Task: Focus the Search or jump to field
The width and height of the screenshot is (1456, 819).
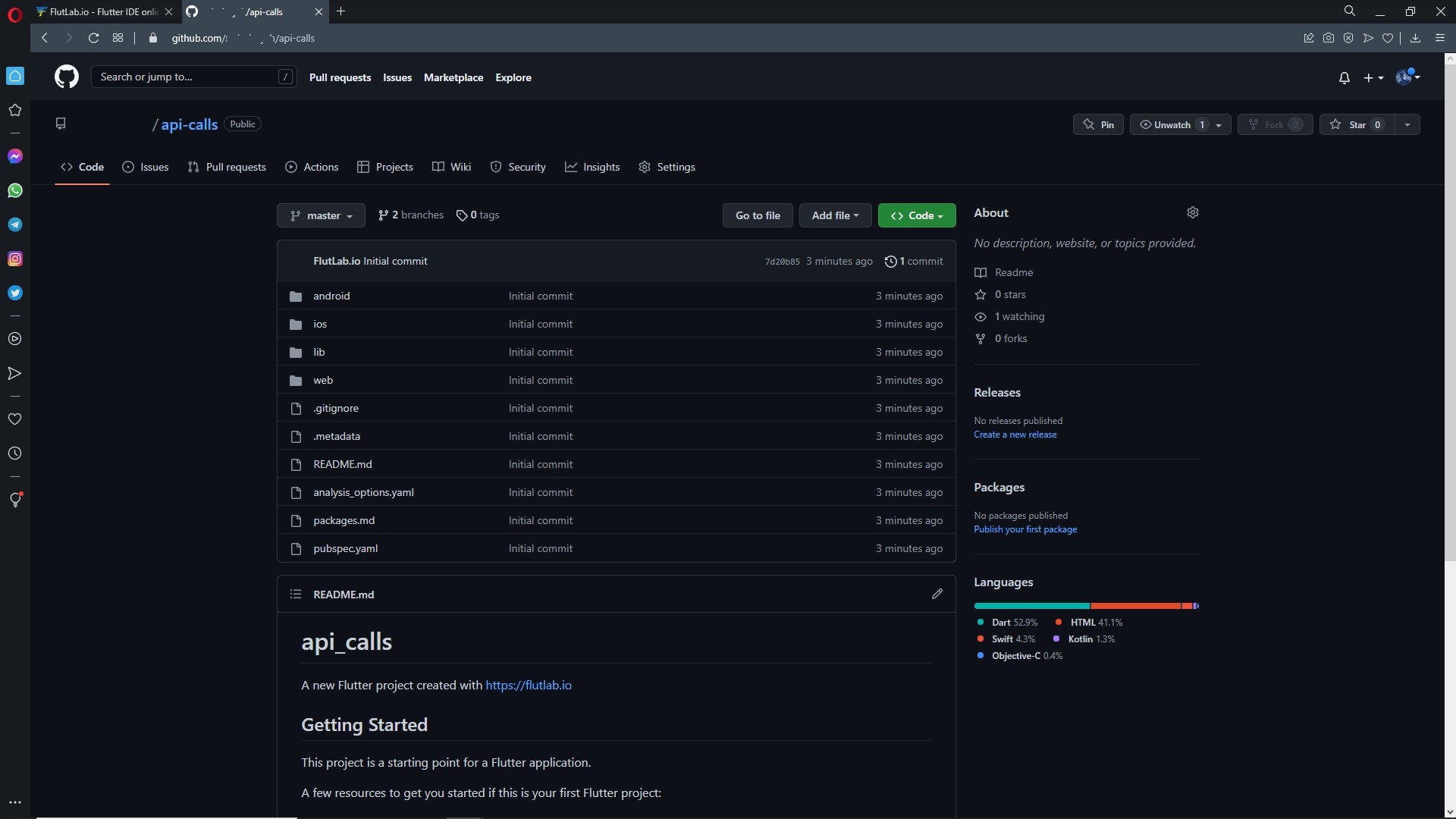Action: pos(193,77)
